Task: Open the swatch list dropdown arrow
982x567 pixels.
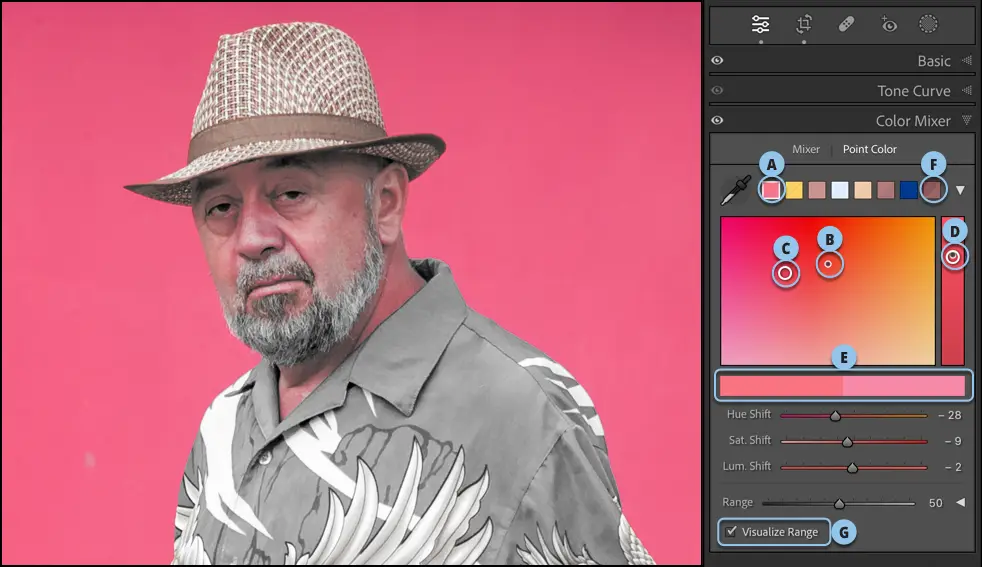Action: [960, 190]
